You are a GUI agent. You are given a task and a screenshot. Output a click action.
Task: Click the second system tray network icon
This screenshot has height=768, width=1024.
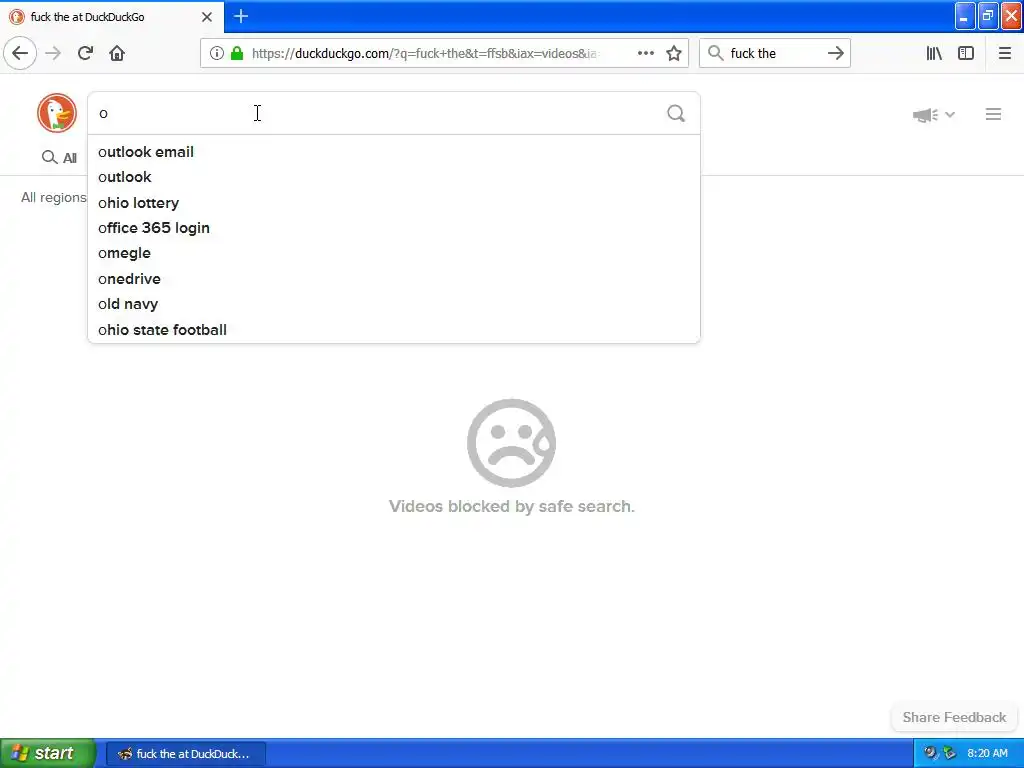point(950,753)
